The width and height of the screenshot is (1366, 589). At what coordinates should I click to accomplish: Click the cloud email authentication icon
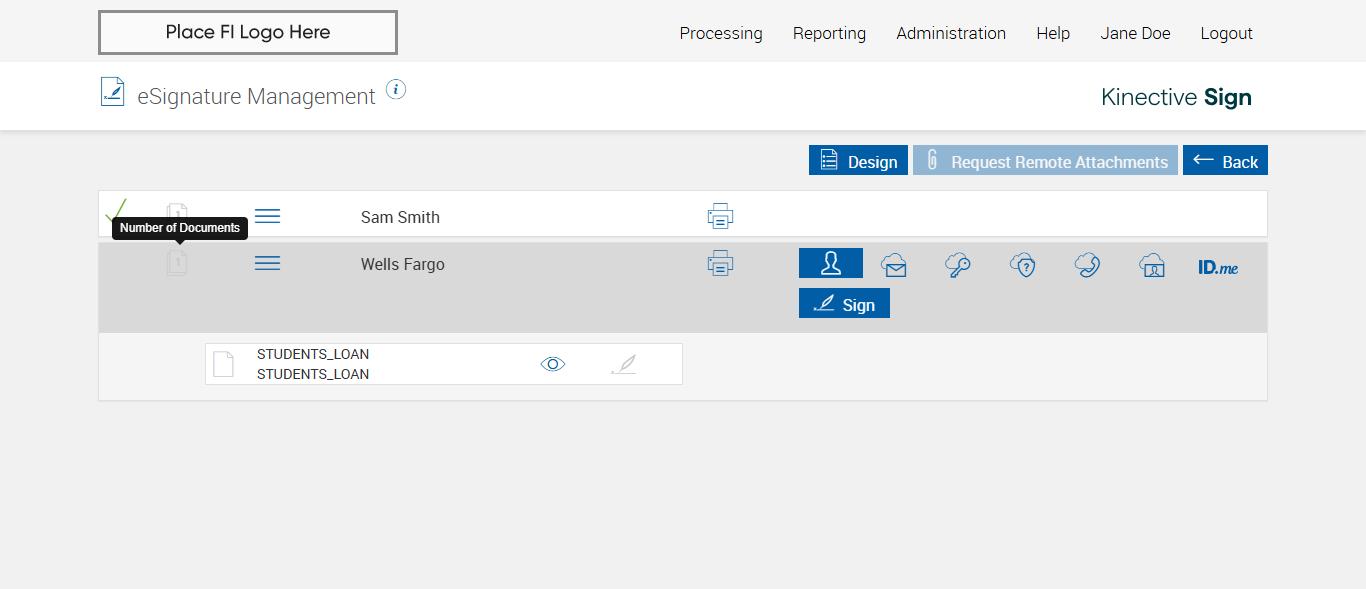pyautogui.click(x=894, y=265)
